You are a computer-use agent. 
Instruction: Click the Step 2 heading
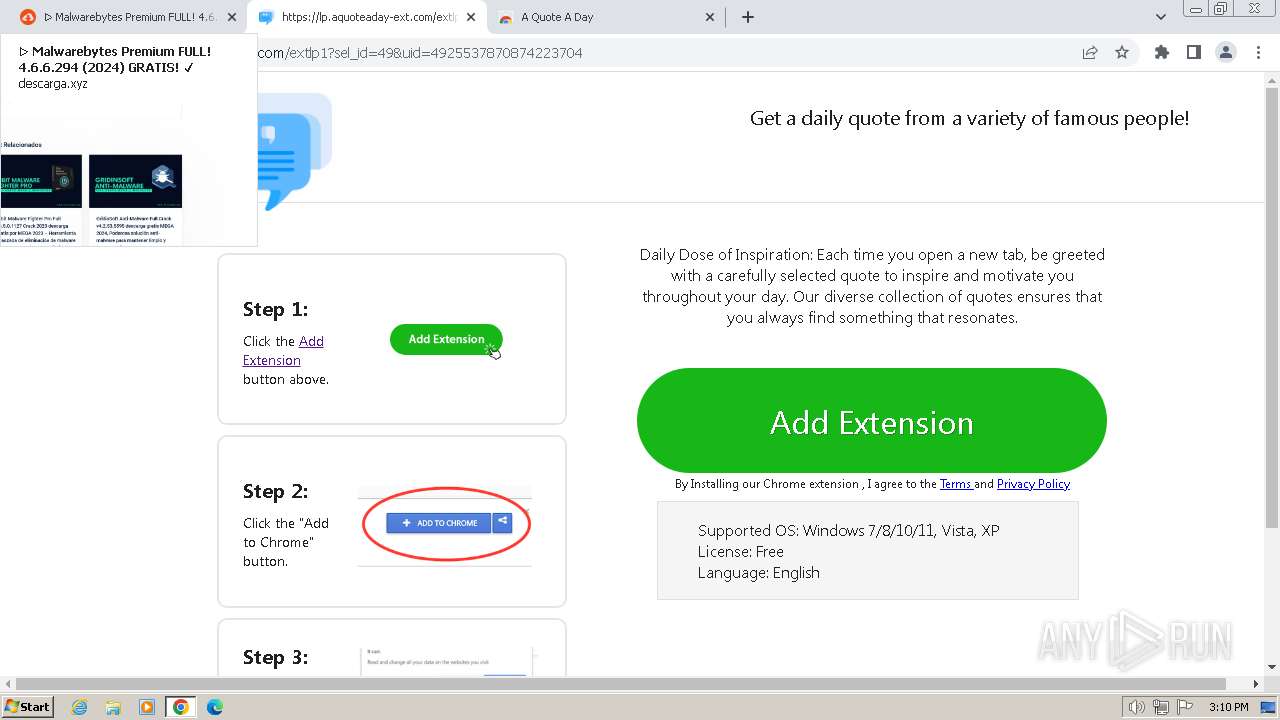275,491
